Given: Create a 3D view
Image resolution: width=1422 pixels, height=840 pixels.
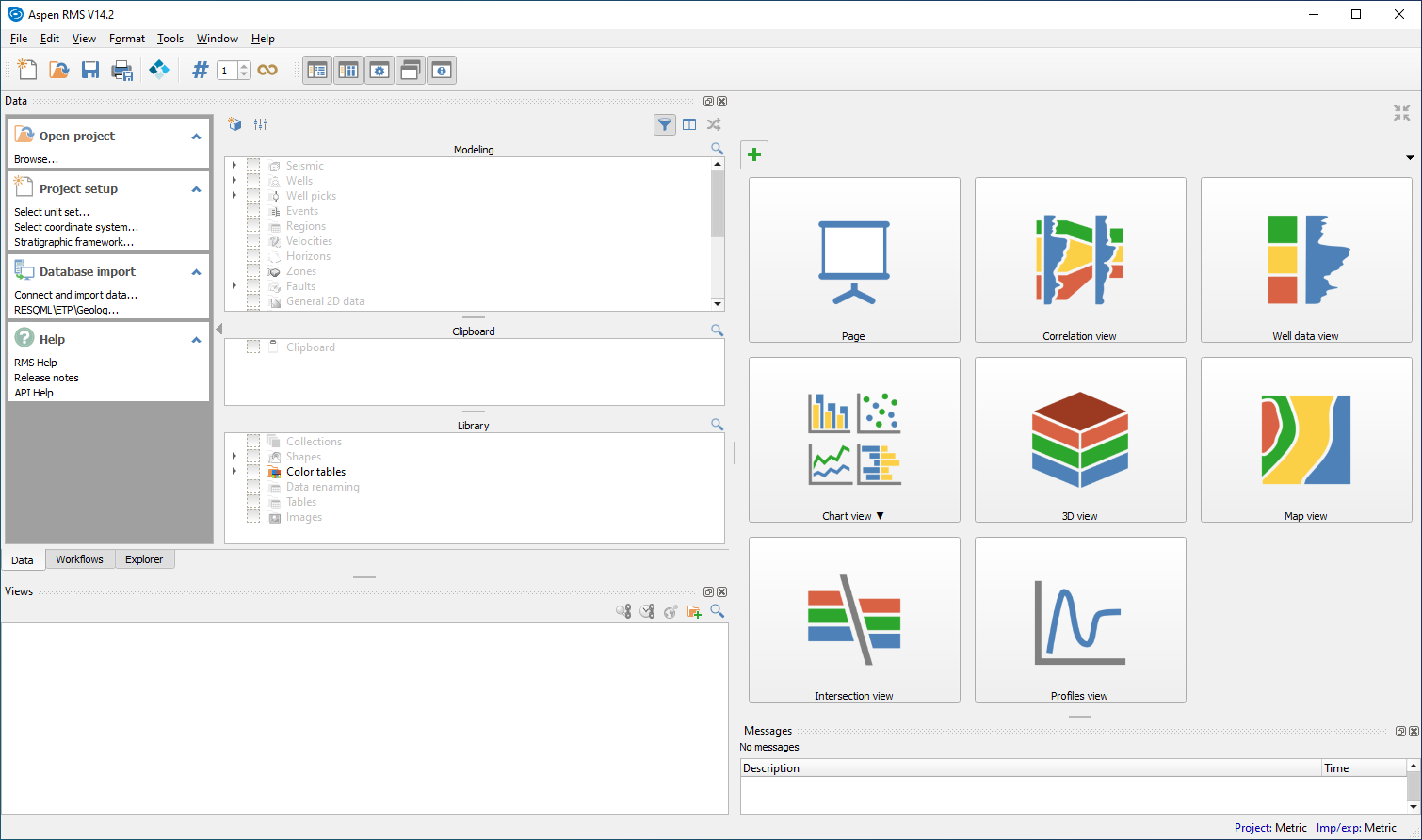Looking at the screenshot, I should (1080, 440).
